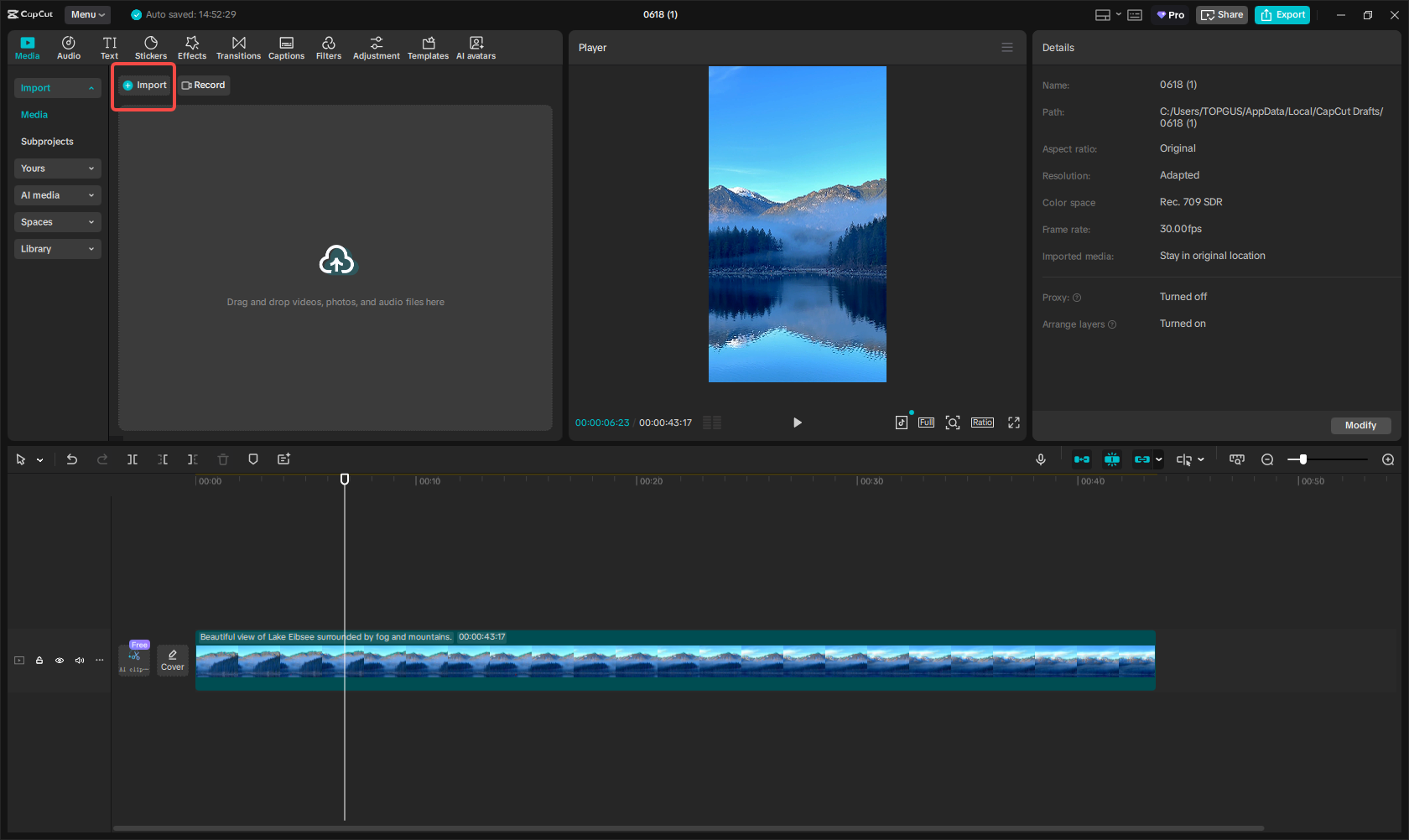Click the split clip tool in timeline toolbar
This screenshot has width=1409, height=840.
coord(133,459)
